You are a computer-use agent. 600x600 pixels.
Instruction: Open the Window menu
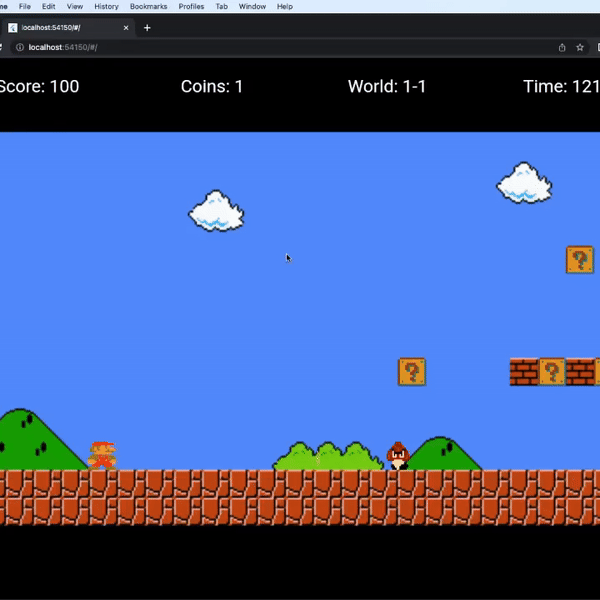pos(252,6)
